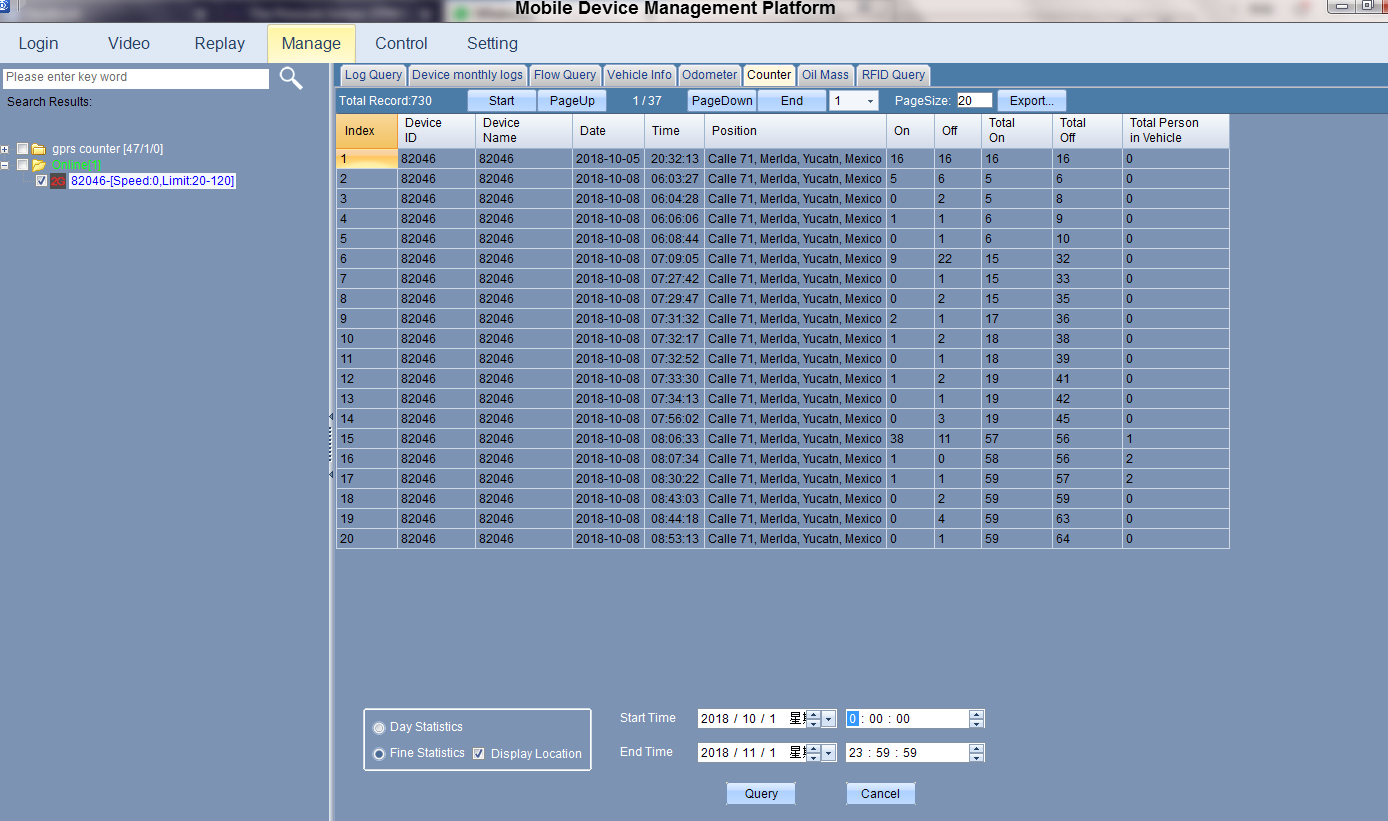The height and width of the screenshot is (821, 1388).
Task: Switch to the Oil Mass tab
Action: point(825,75)
